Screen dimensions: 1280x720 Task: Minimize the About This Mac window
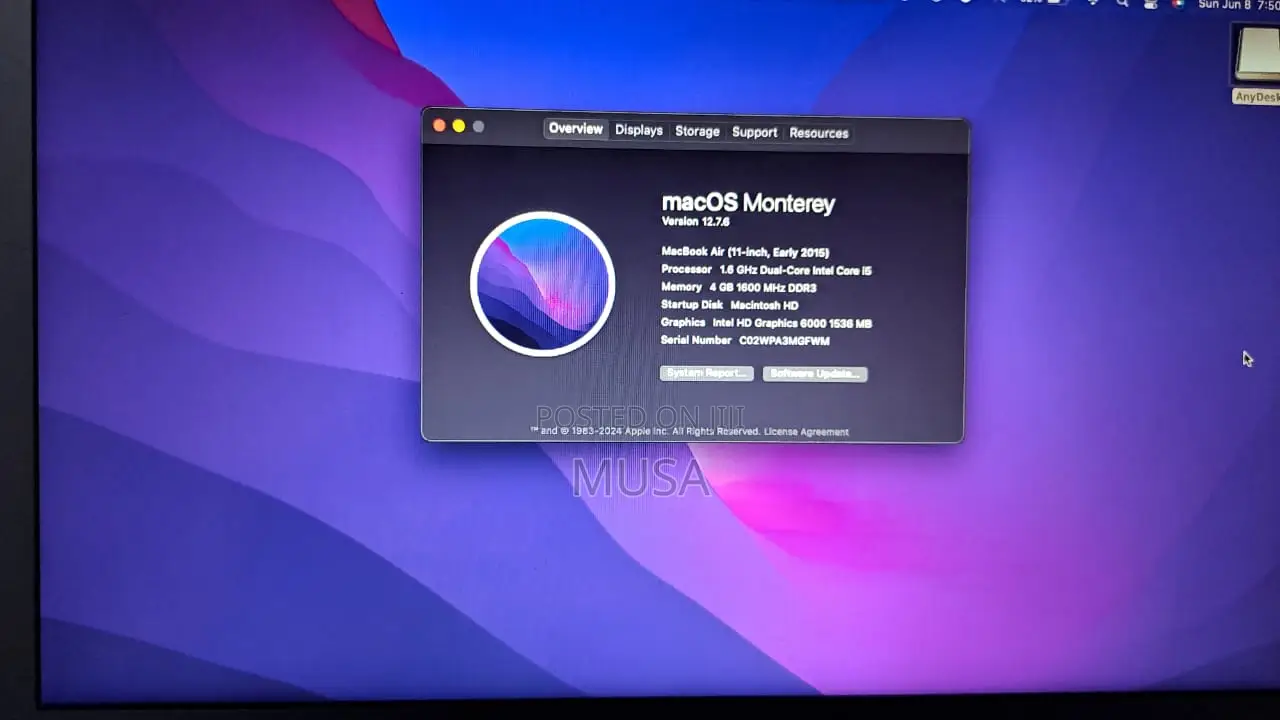pos(459,126)
